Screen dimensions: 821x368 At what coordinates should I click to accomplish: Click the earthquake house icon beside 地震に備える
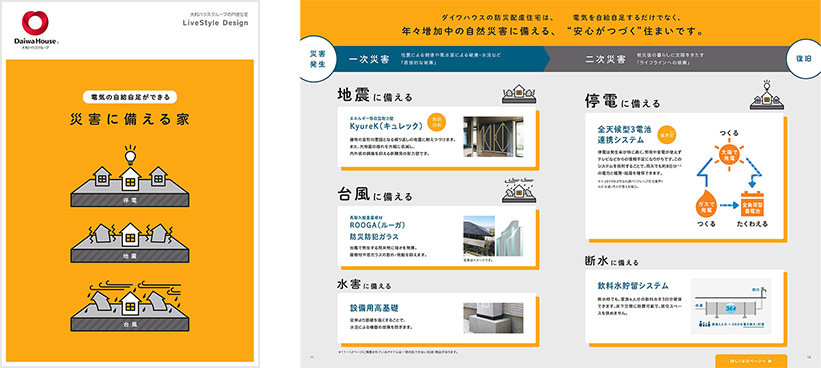518,93
